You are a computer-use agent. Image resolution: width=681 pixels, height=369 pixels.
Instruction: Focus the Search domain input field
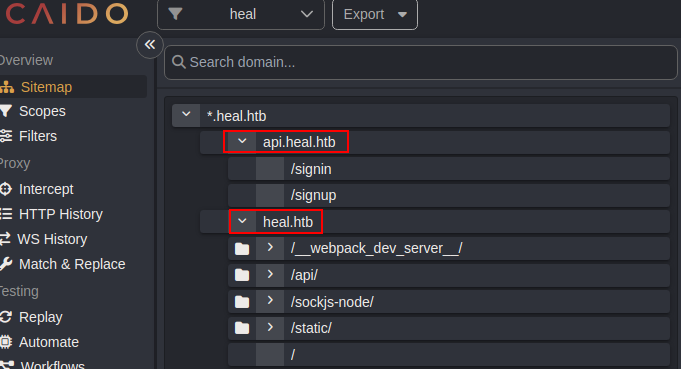click(x=420, y=62)
